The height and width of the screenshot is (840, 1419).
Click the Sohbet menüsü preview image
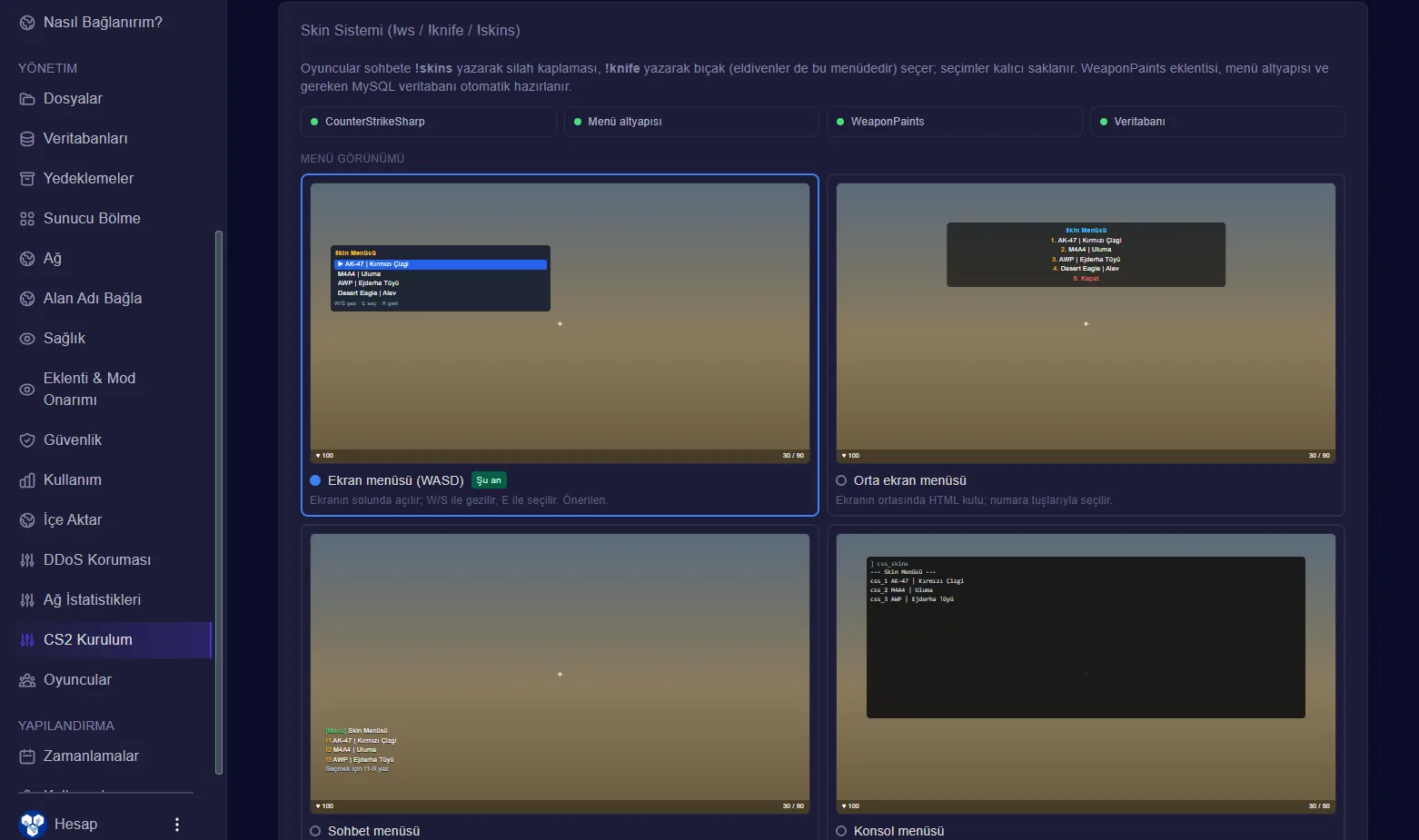click(x=560, y=674)
